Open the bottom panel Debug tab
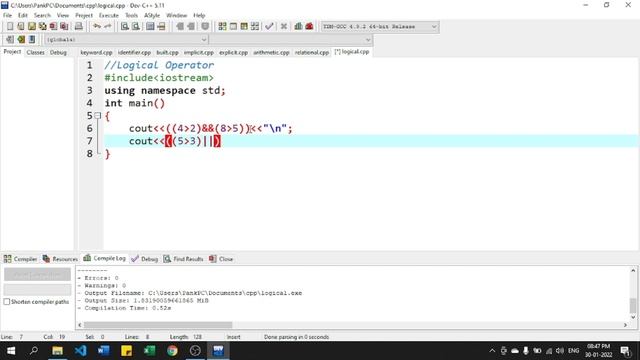640x360 pixels. click(x=144, y=259)
